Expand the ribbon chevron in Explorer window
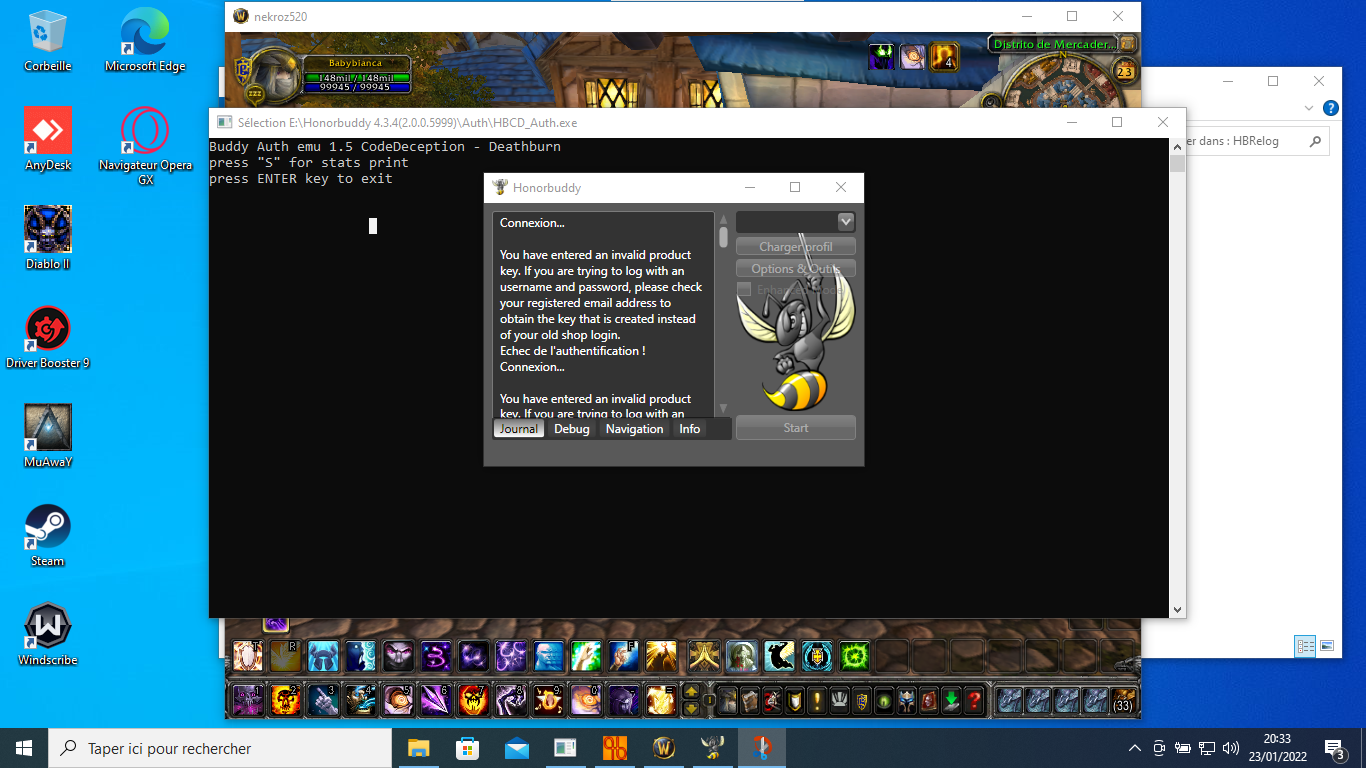Screen dimensions: 1366x768 (1309, 108)
